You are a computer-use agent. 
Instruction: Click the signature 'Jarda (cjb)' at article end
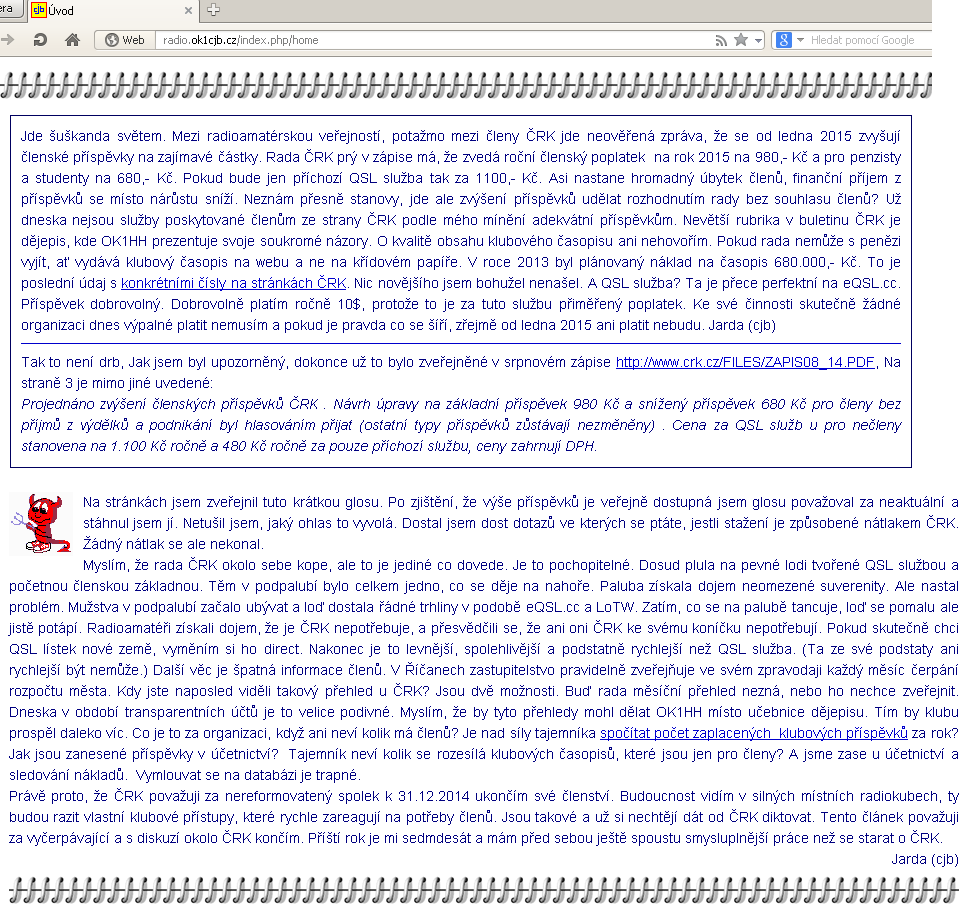tap(925, 859)
